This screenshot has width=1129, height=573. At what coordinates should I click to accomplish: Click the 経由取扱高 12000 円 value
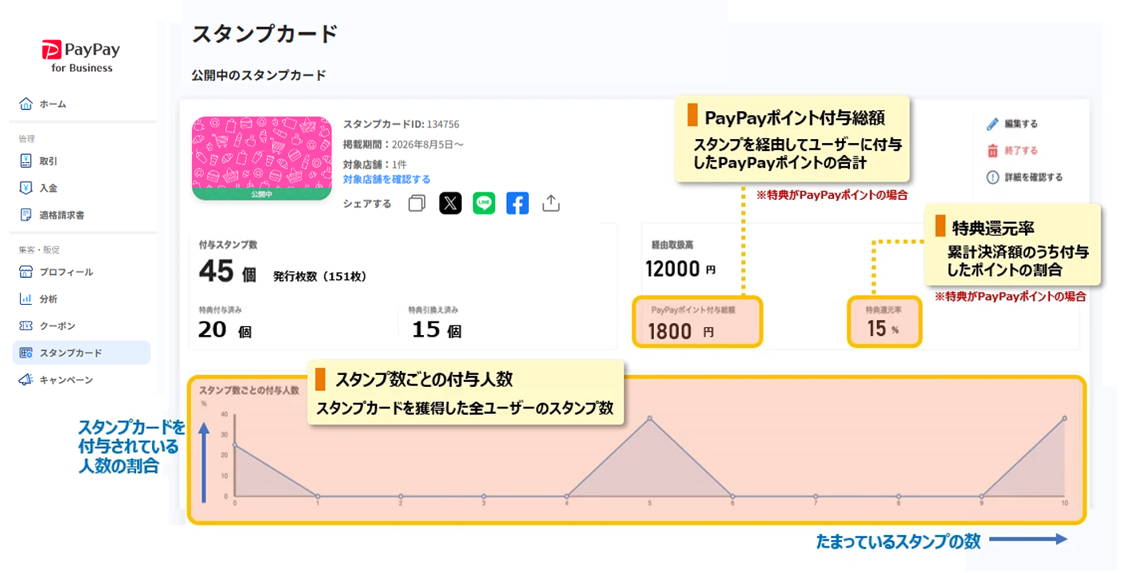[x=680, y=269]
